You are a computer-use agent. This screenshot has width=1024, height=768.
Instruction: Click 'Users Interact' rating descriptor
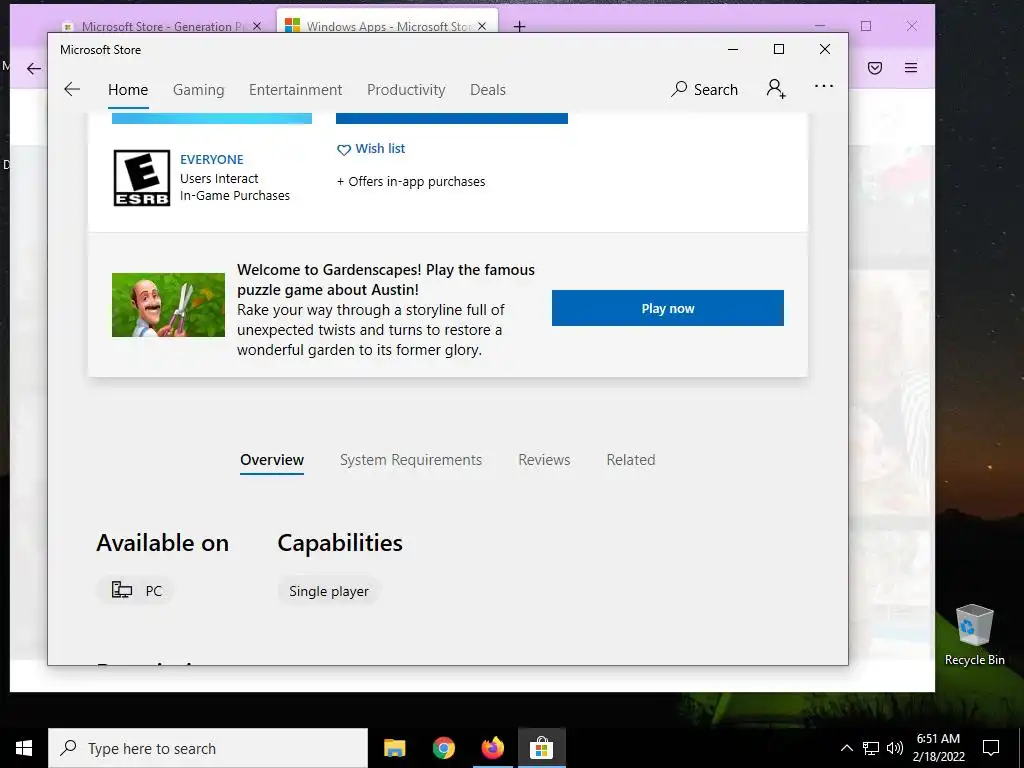pyautogui.click(x=219, y=178)
